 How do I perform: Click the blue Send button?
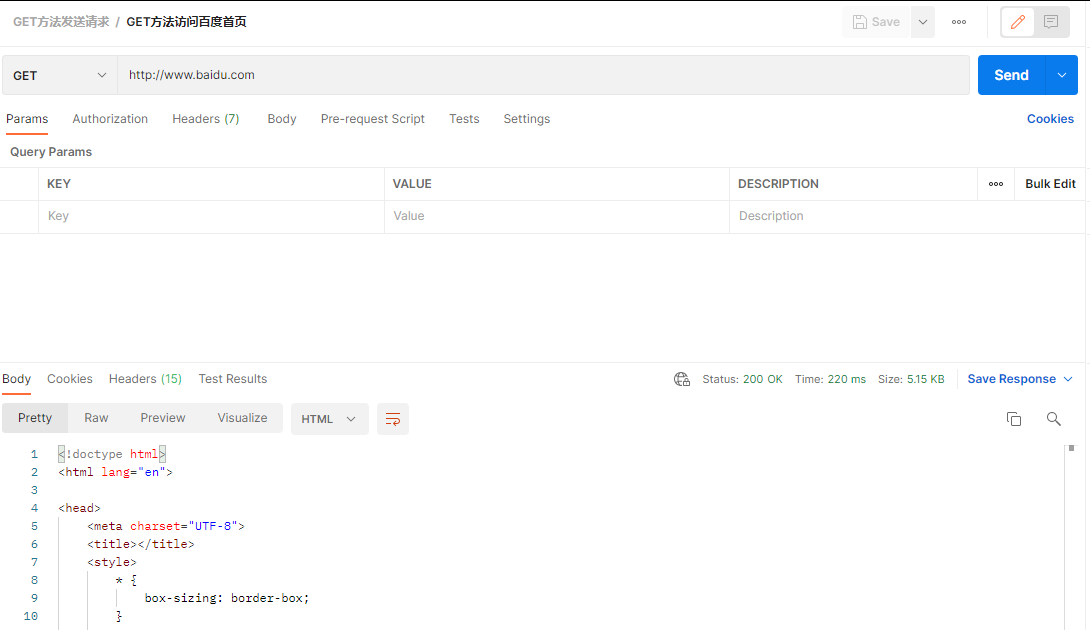tap(1011, 75)
